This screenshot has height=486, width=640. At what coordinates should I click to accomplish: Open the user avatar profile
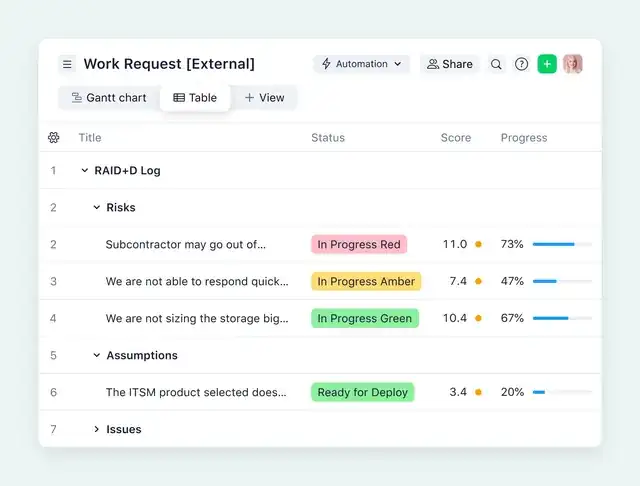[573, 64]
